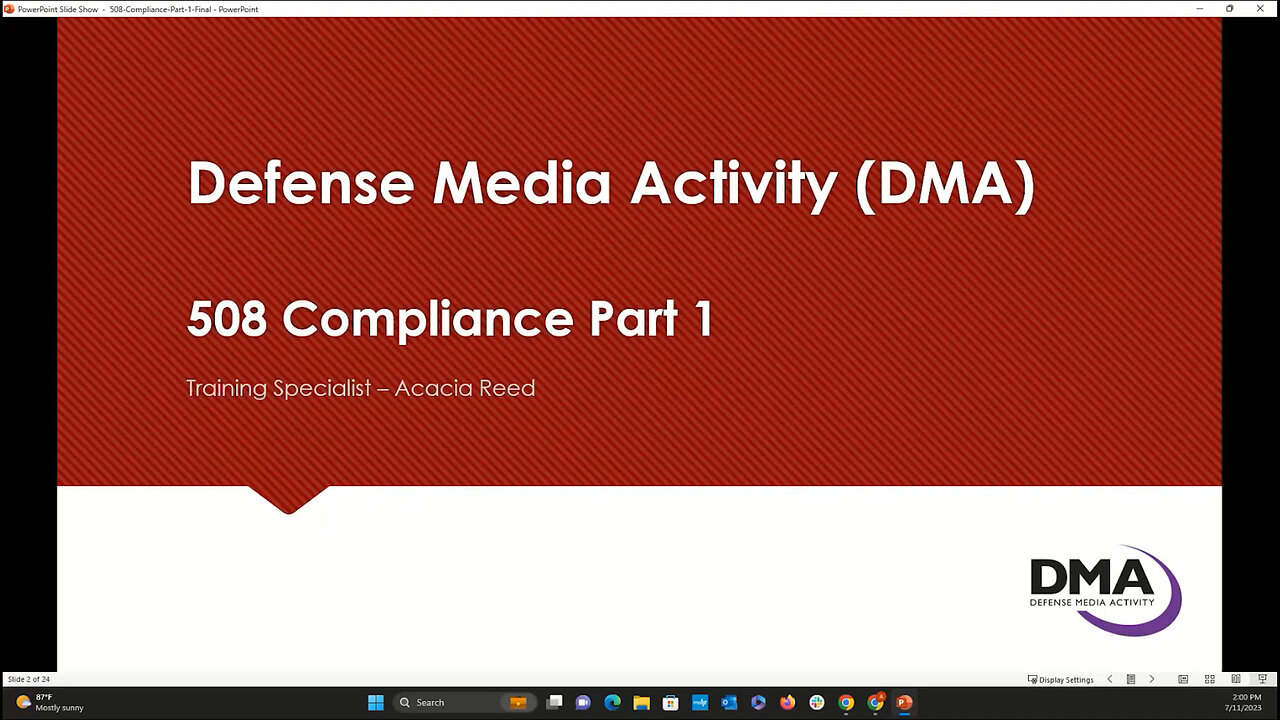Open second Chrome profile icon with badge
Image resolution: width=1280 pixels, height=720 pixels.
(x=875, y=702)
